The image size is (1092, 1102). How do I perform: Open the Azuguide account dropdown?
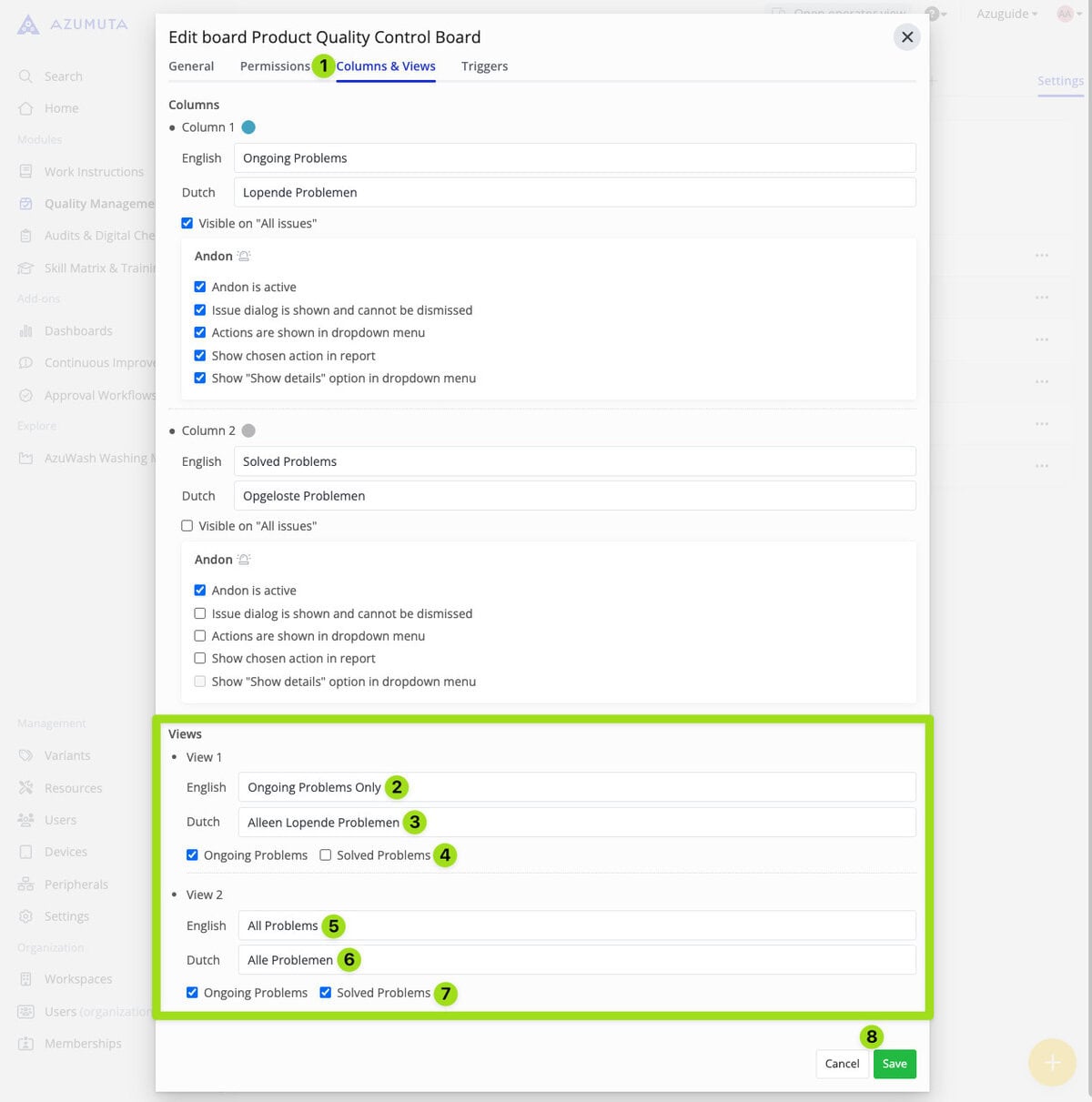click(1006, 14)
